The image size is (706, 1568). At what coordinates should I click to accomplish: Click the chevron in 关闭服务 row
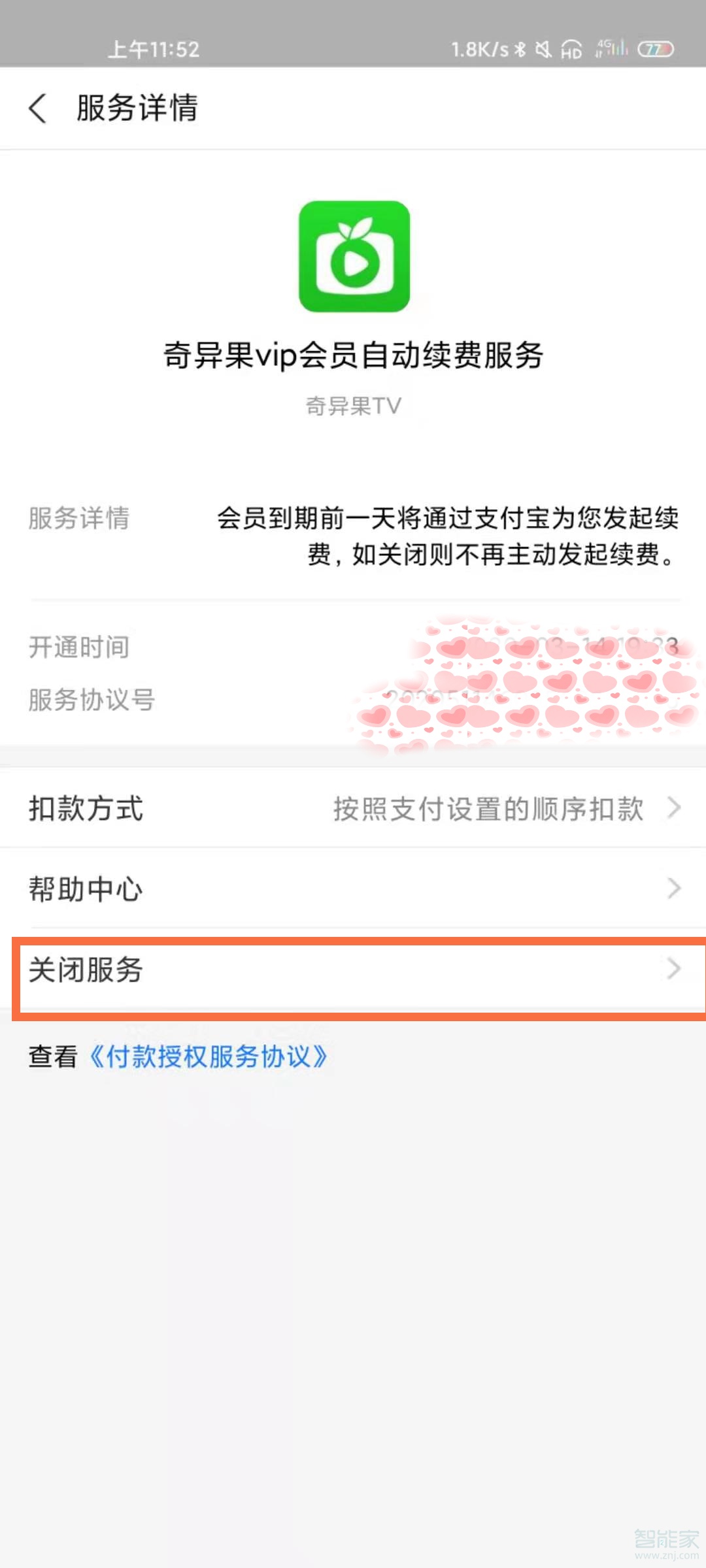pos(674,969)
